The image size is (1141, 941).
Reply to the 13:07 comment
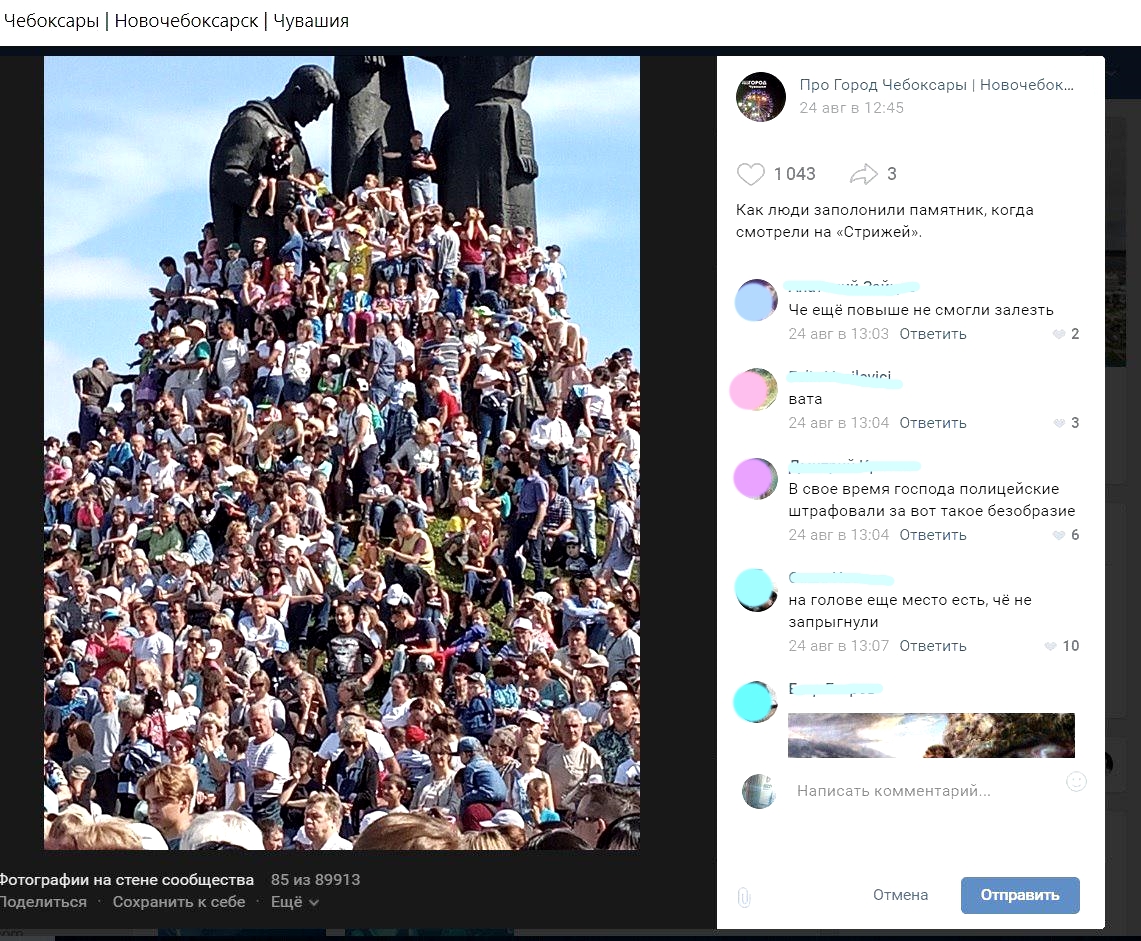[x=933, y=646]
